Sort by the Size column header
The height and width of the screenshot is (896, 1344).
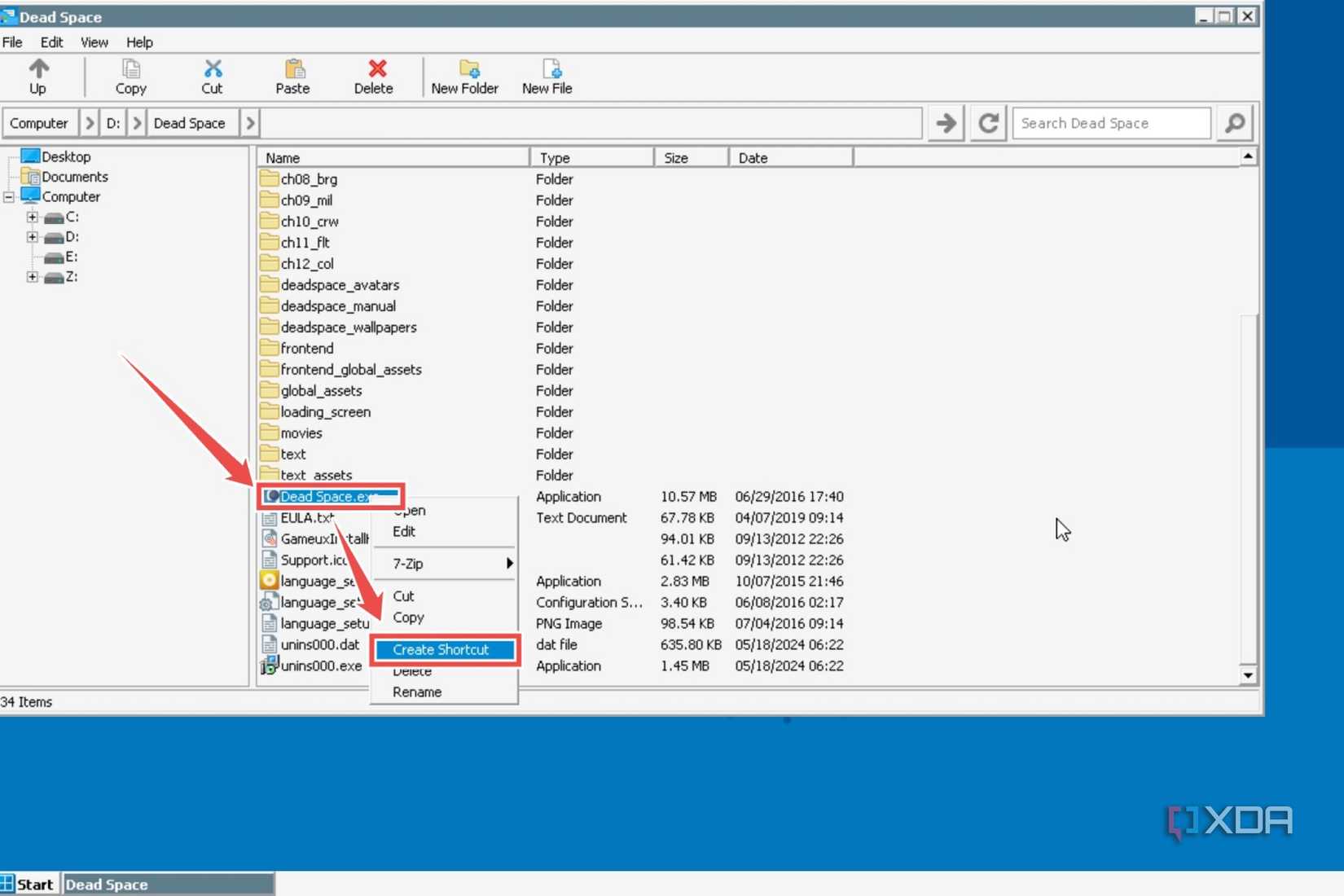tap(692, 158)
